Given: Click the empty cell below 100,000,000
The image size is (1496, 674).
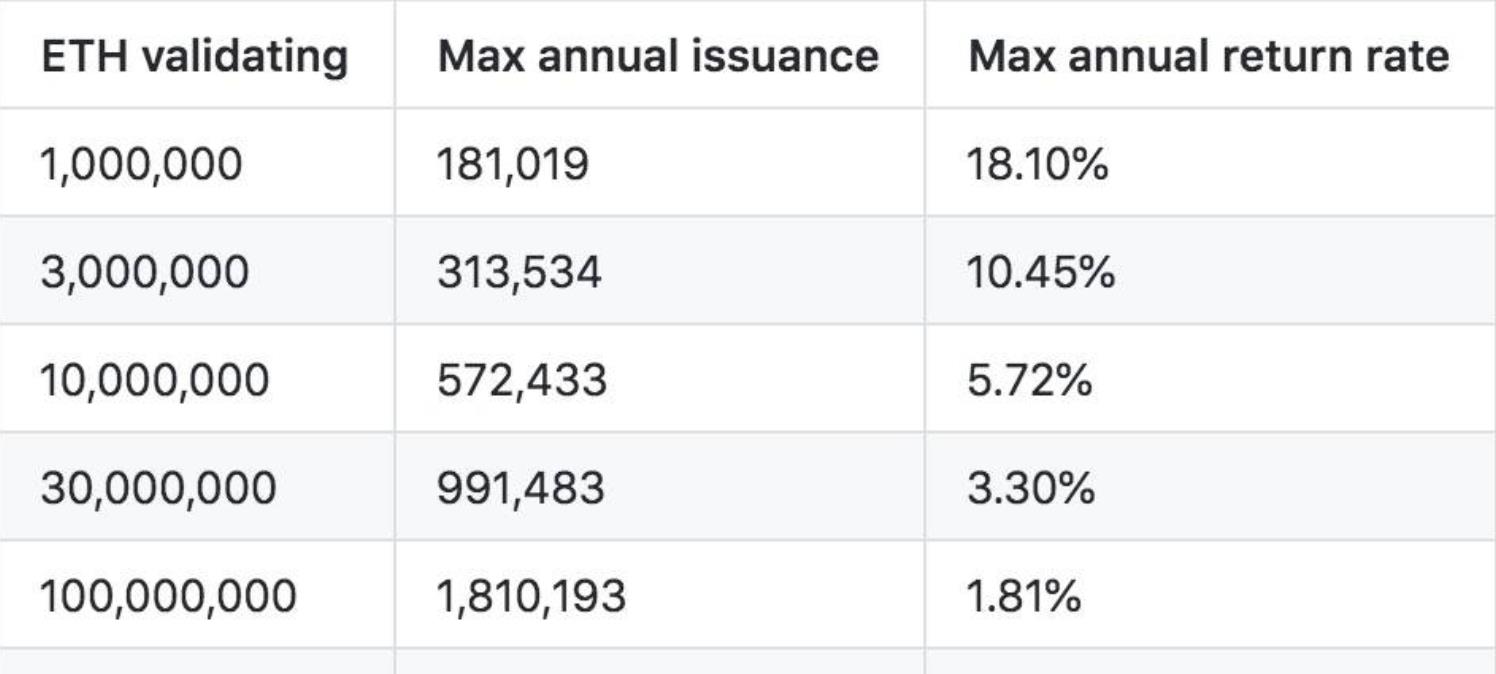Looking at the screenshot, I should 196,662.
